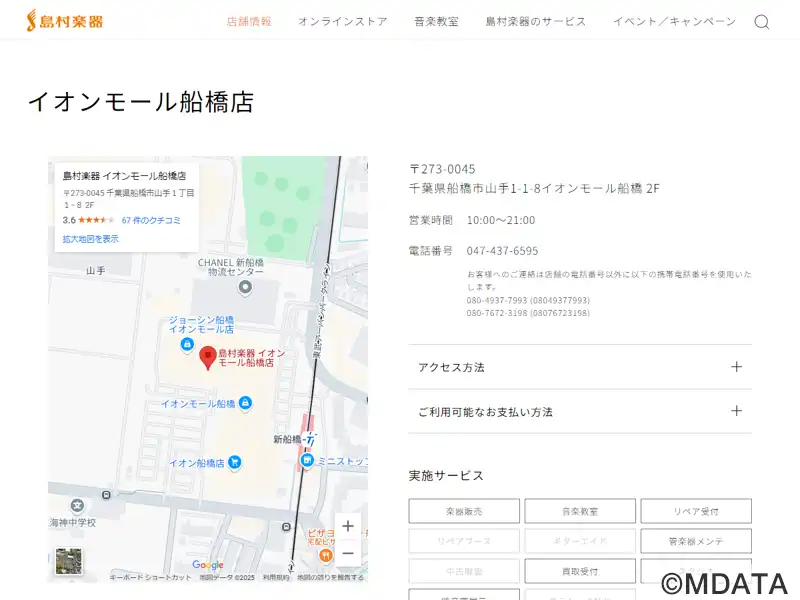Click the 海神中学校 school marker
Screen dimensions: 800x600
pyautogui.click(x=77, y=506)
